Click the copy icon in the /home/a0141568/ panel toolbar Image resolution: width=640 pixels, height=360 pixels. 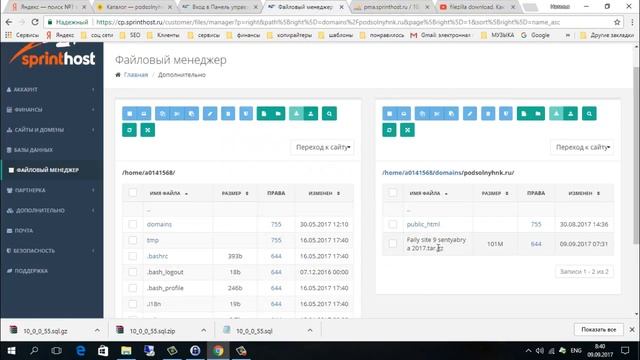(162, 113)
